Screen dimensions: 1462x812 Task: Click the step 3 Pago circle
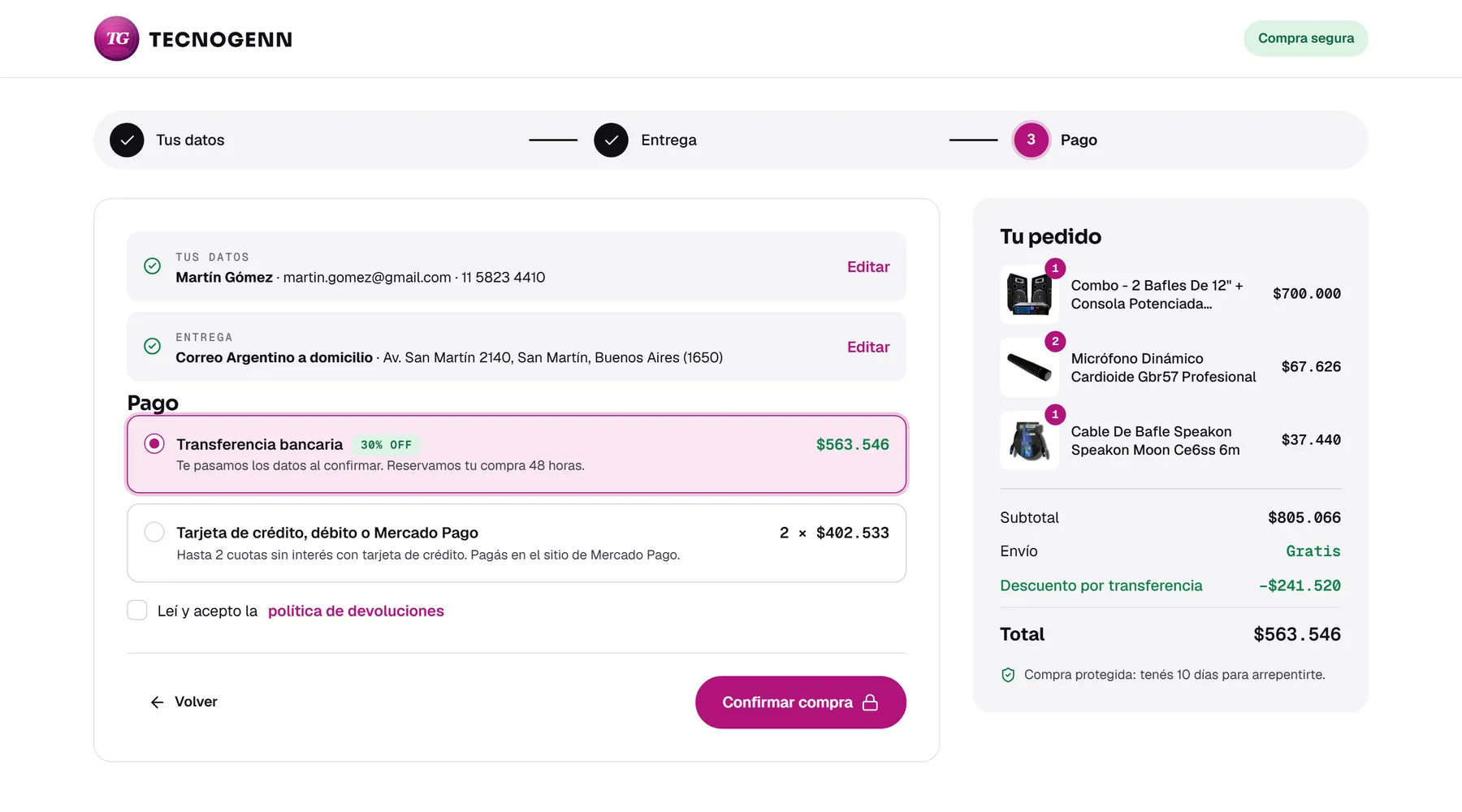click(x=1031, y=140)
